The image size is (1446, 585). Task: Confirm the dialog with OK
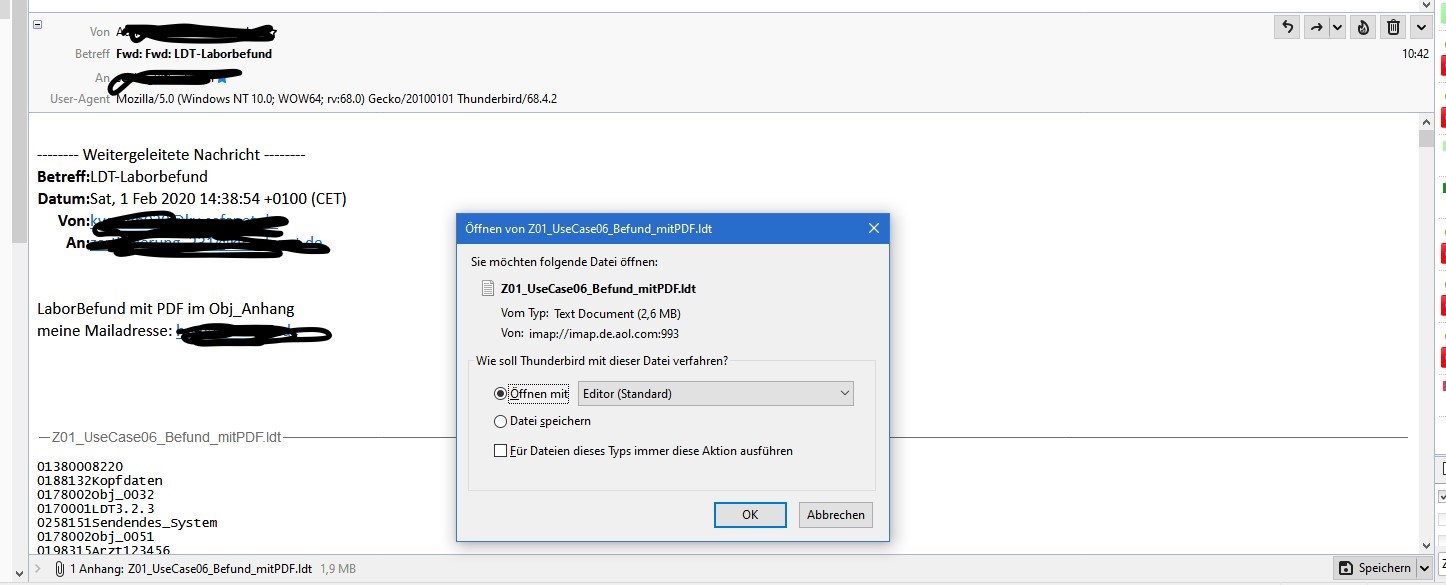[x=750, y=515]
